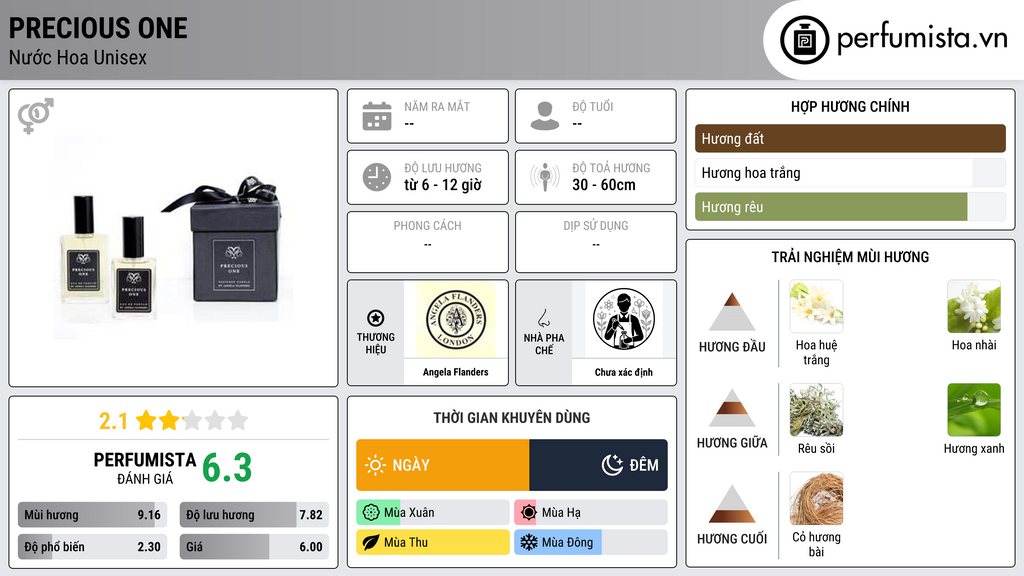
Task: Click the perfumista.vn site name text
Action: point(922,38)
